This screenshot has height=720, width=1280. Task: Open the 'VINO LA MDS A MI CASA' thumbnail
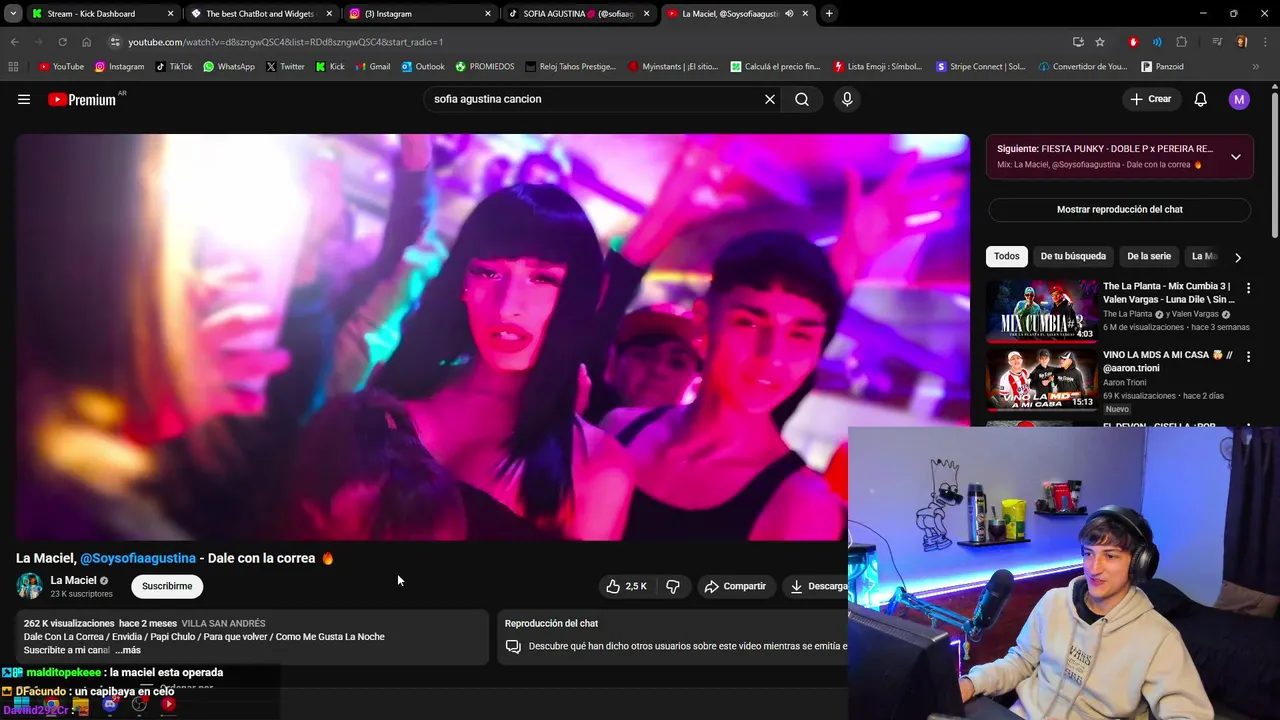coord(1042,379)
